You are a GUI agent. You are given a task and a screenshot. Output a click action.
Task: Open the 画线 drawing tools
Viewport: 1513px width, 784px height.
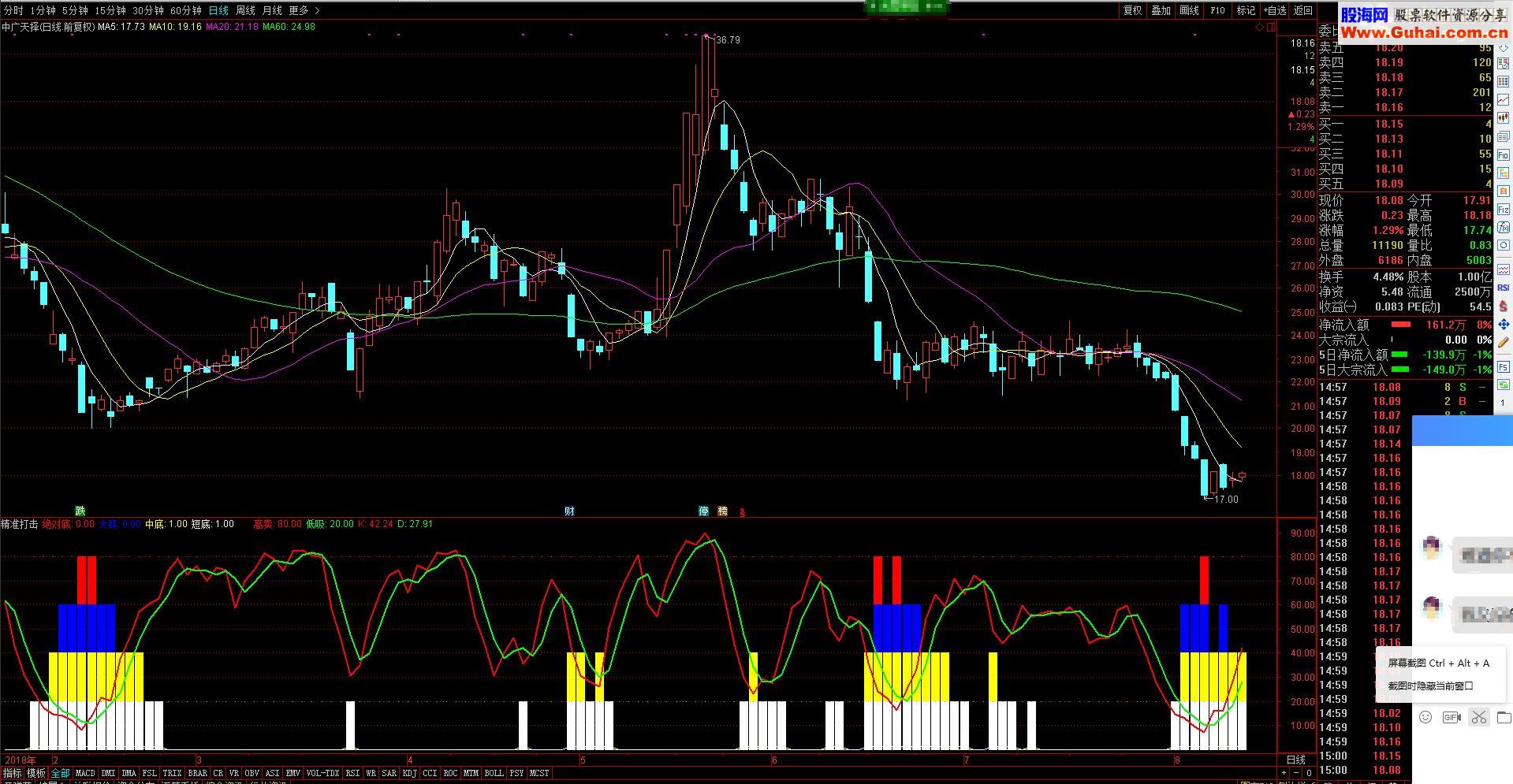tap(1190, 10)
